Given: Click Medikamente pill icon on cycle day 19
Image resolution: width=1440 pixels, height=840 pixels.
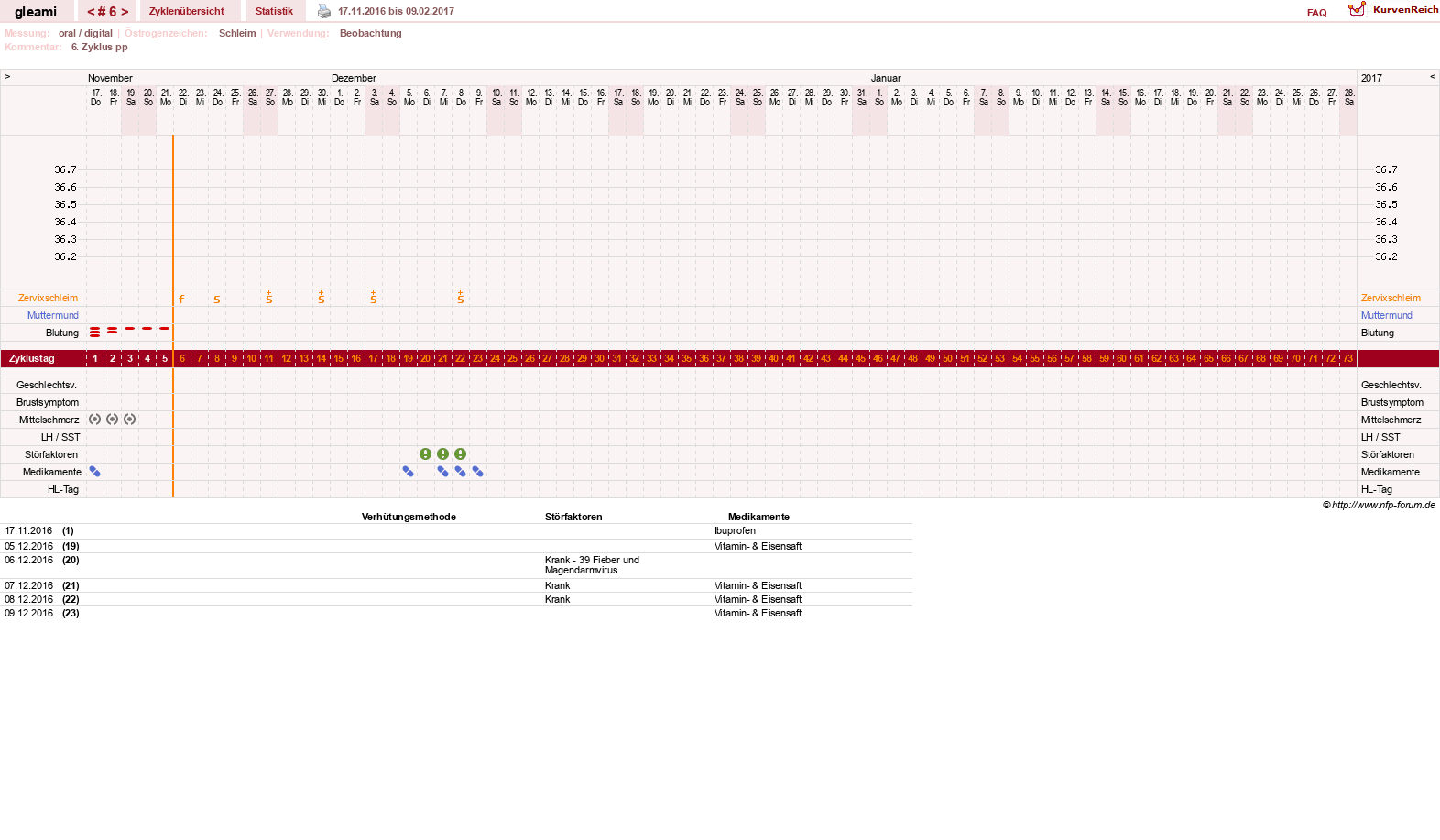Looking at the screenshot, I should click(409, 472).
